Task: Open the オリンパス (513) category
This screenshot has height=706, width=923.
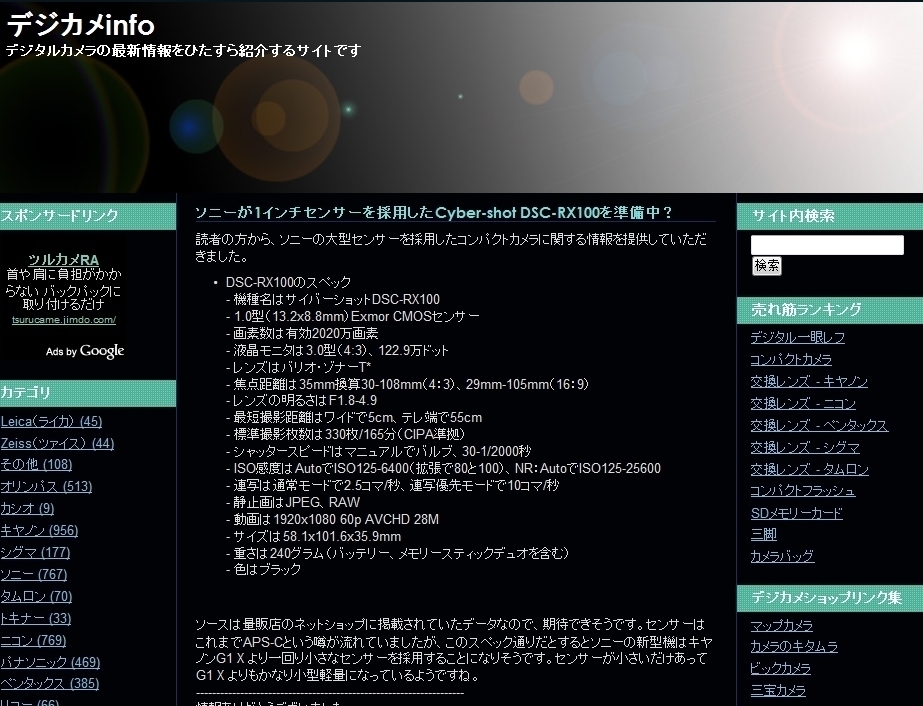Action: coord(46,487)
